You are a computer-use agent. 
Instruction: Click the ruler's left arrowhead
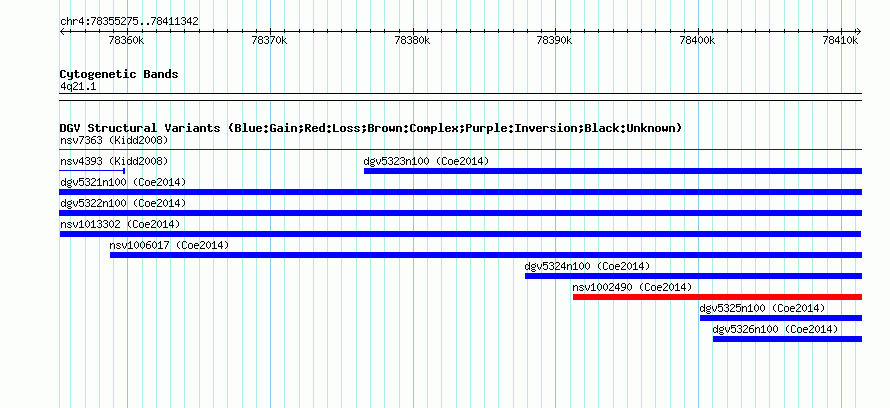pos(62,32)
